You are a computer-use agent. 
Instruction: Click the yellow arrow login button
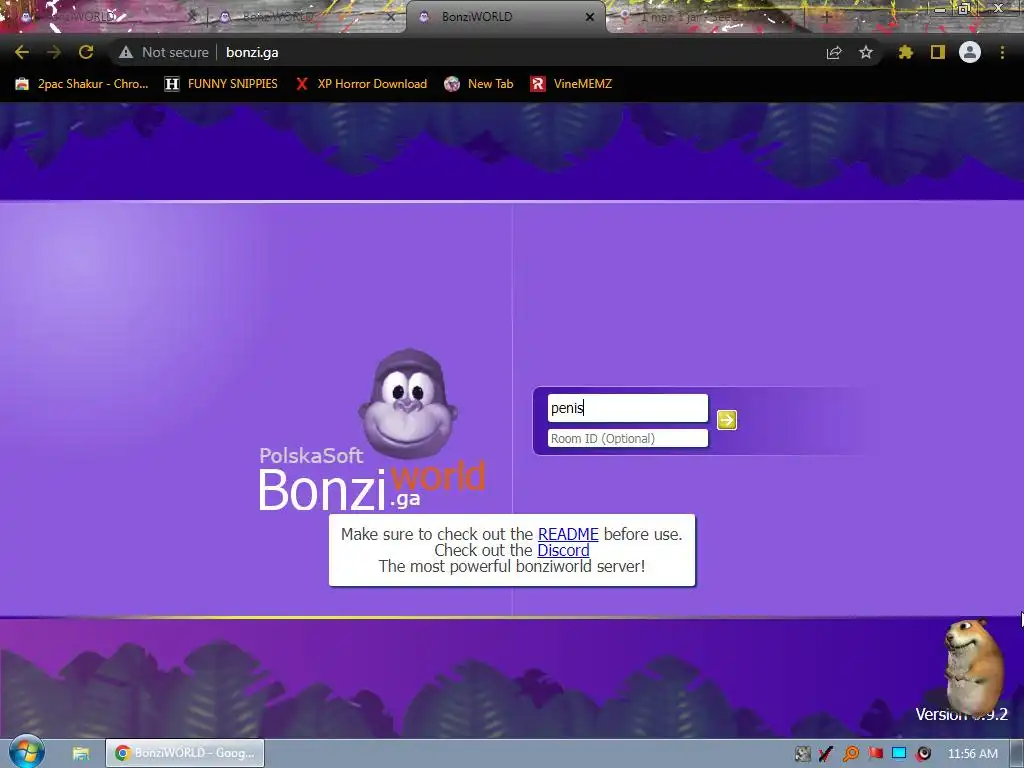click(727, 420)
